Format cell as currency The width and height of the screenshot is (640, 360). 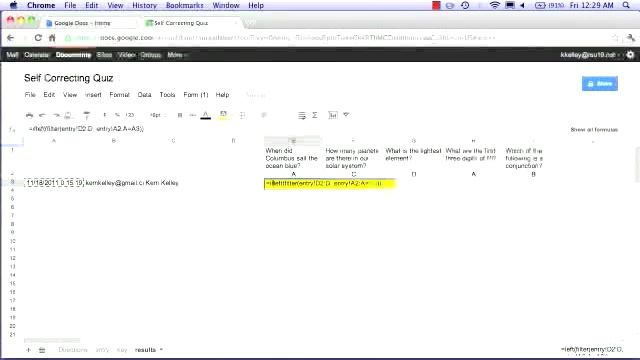[105, 115]
